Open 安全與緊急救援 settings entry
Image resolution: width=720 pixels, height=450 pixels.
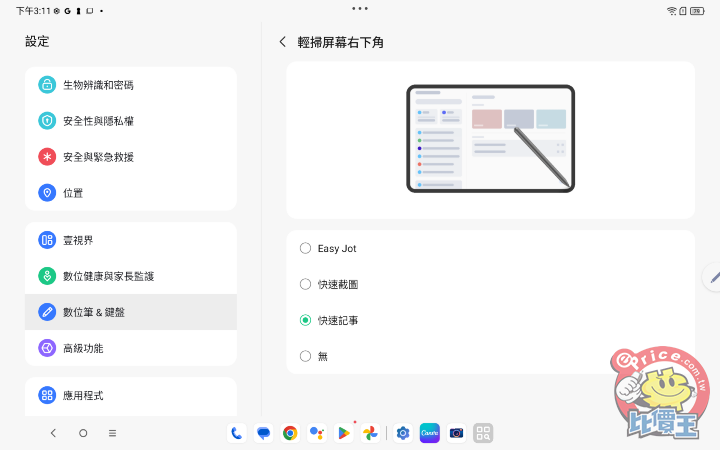coord(131,157)
